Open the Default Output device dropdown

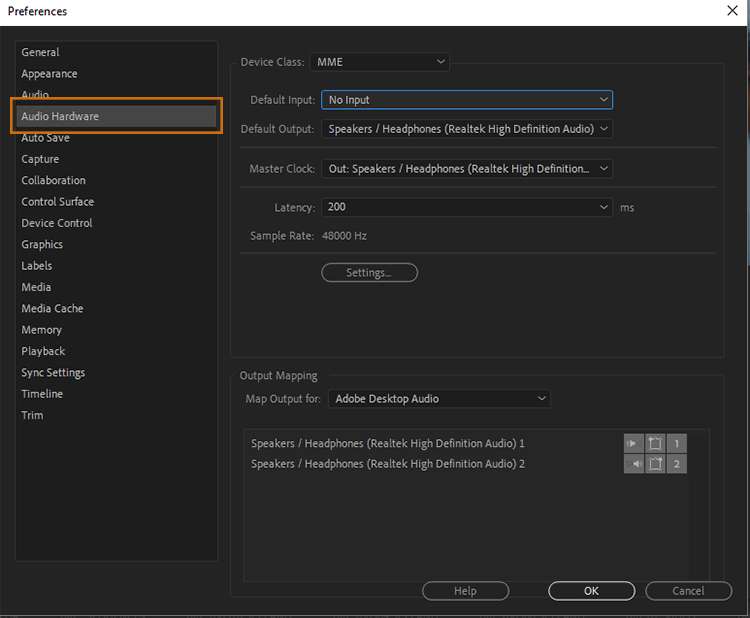466,129
